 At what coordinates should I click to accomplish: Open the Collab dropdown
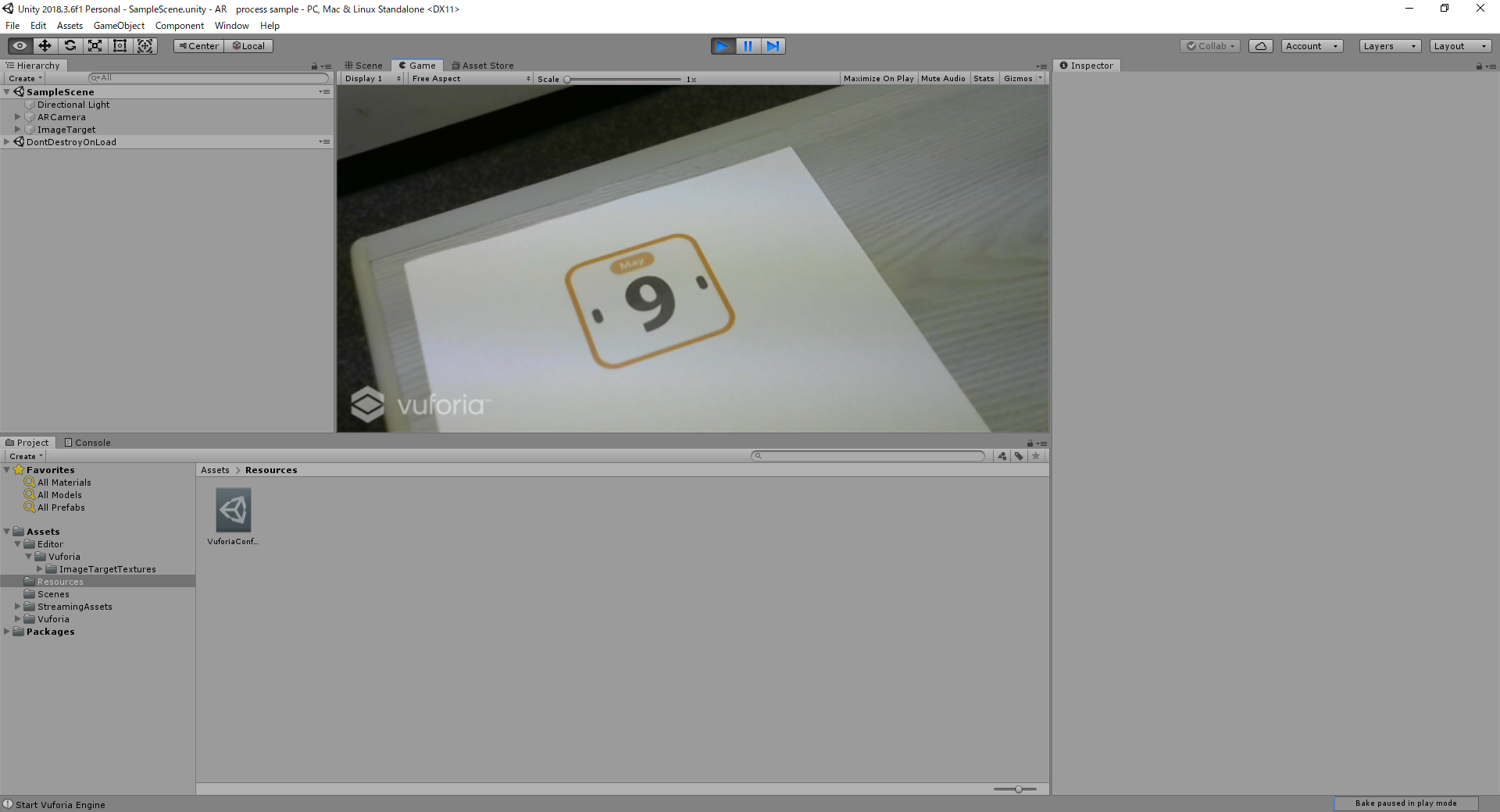coord(1210,46)
